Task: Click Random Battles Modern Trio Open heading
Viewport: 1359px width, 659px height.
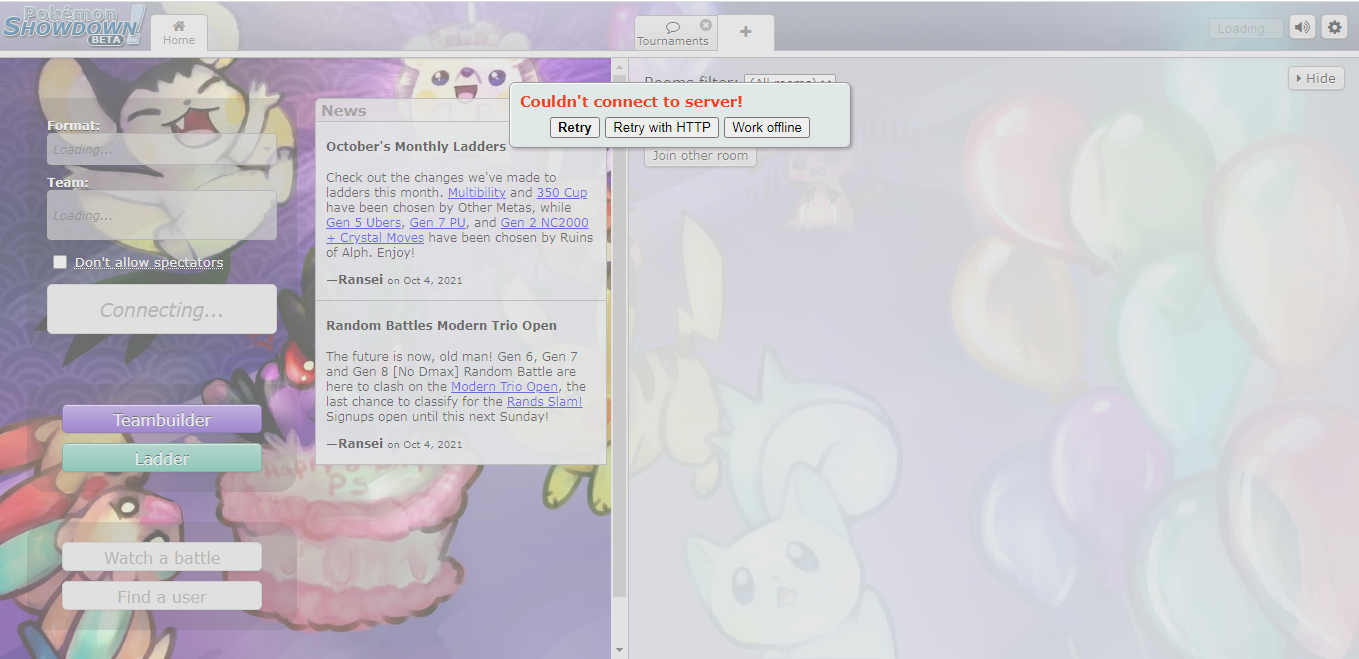Action: pyautogui.click(x=441, y=325)
